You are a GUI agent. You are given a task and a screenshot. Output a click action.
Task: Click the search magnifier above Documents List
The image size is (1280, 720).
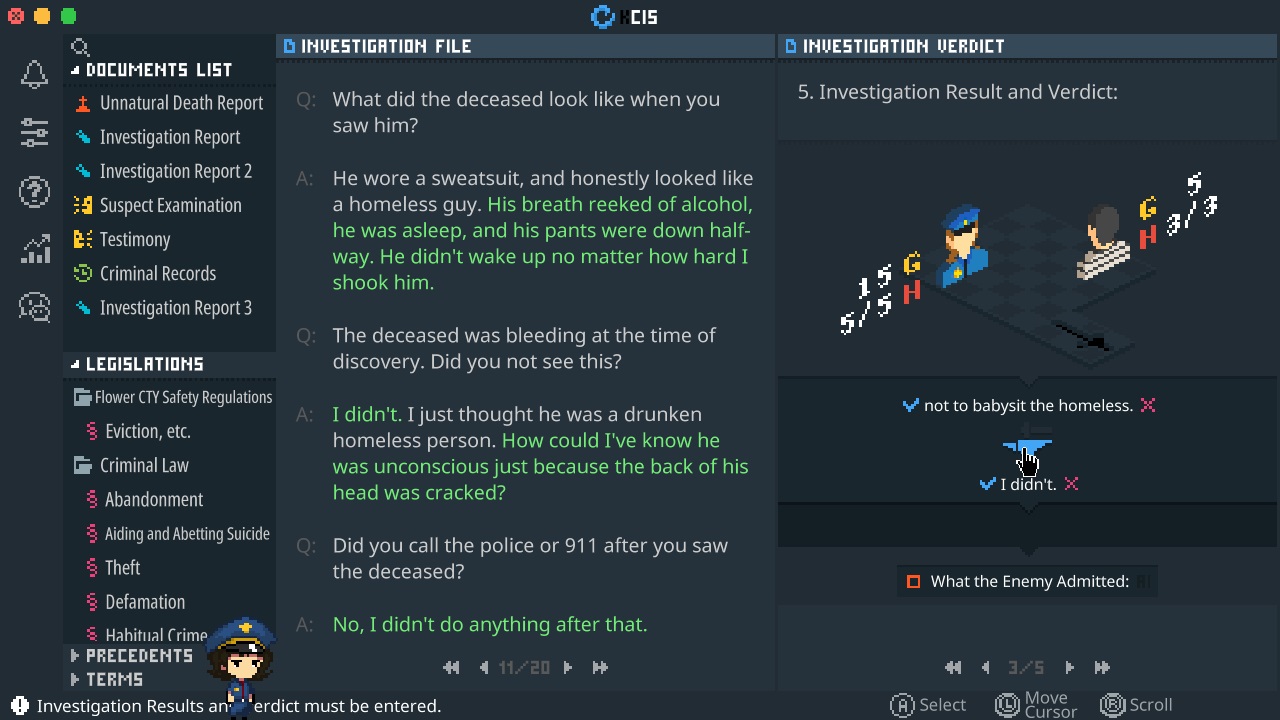coord(80,47)
